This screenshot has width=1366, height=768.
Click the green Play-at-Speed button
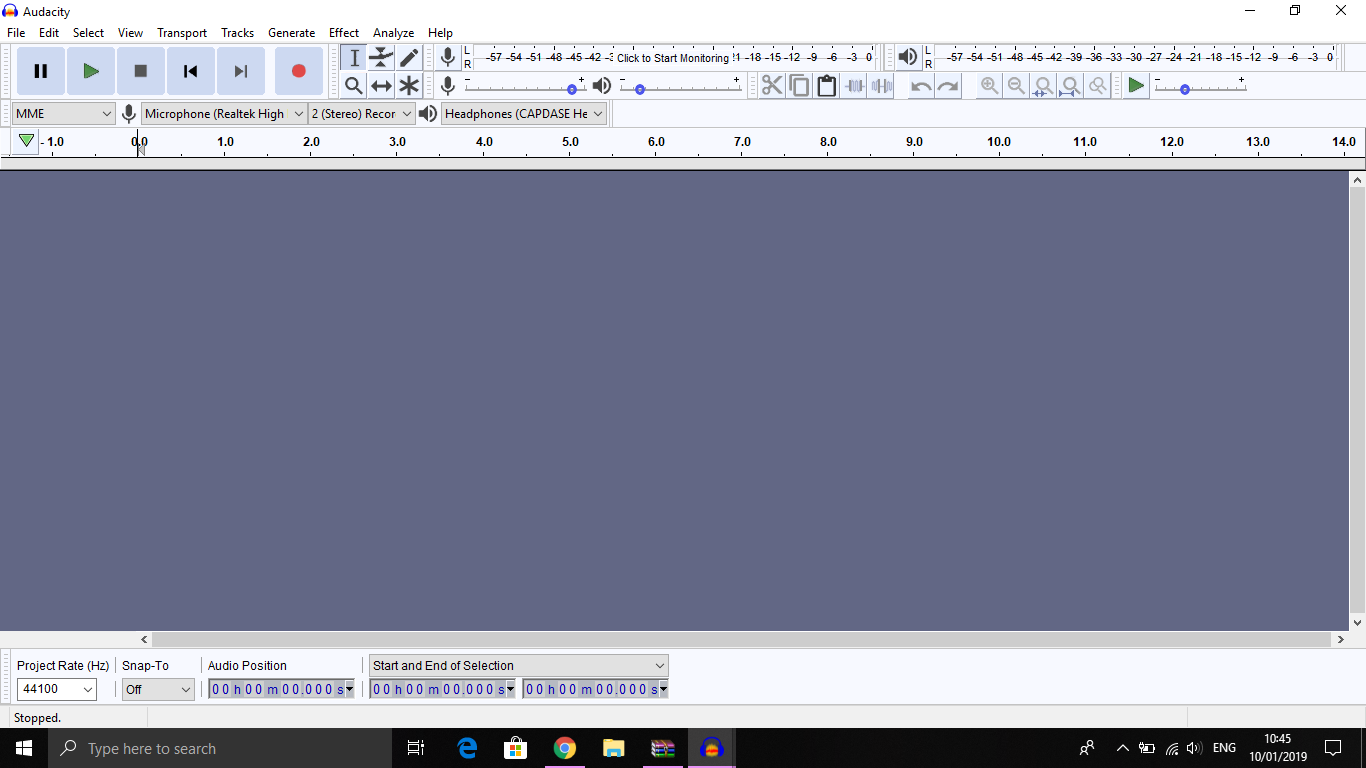point(1136,86)
